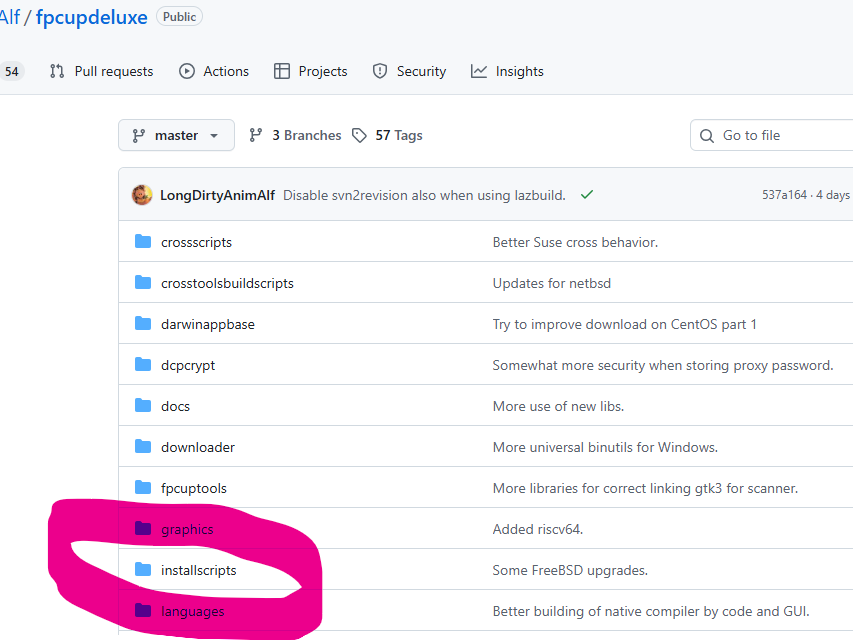
Task: Switch to the Insights tab
Action: click(x=518, y=71)
